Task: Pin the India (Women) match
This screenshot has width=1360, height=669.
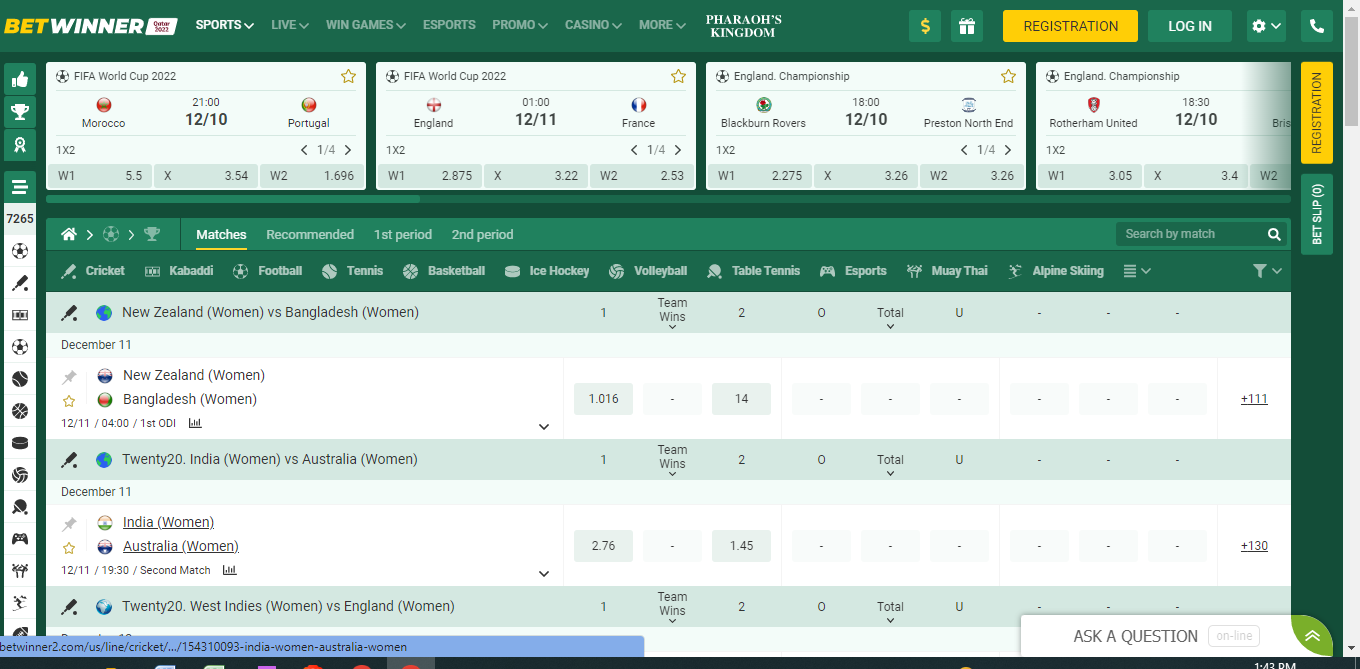Action: pos(69,524)
